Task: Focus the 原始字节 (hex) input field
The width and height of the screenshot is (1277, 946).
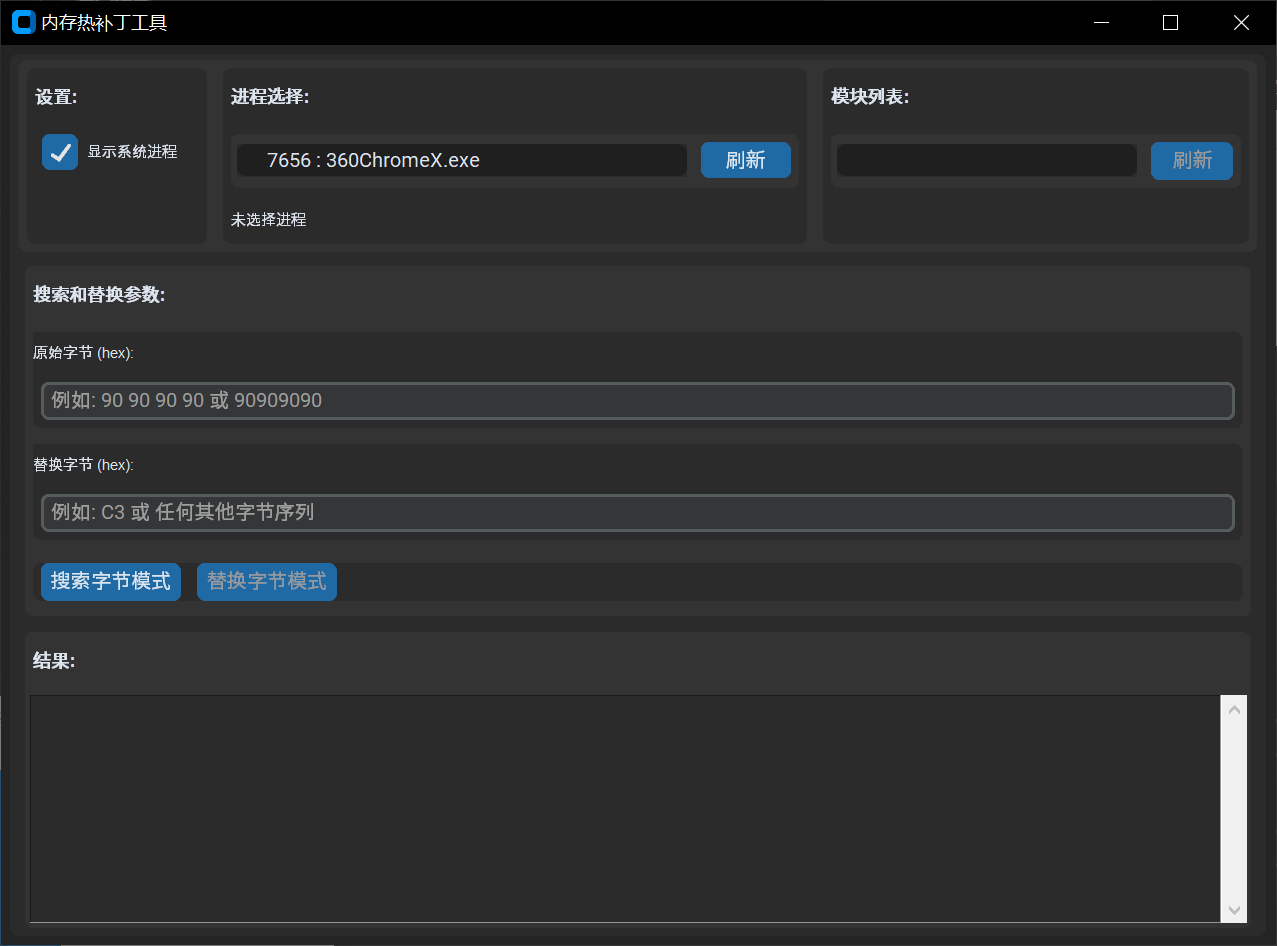Action: tap(637, 401)
